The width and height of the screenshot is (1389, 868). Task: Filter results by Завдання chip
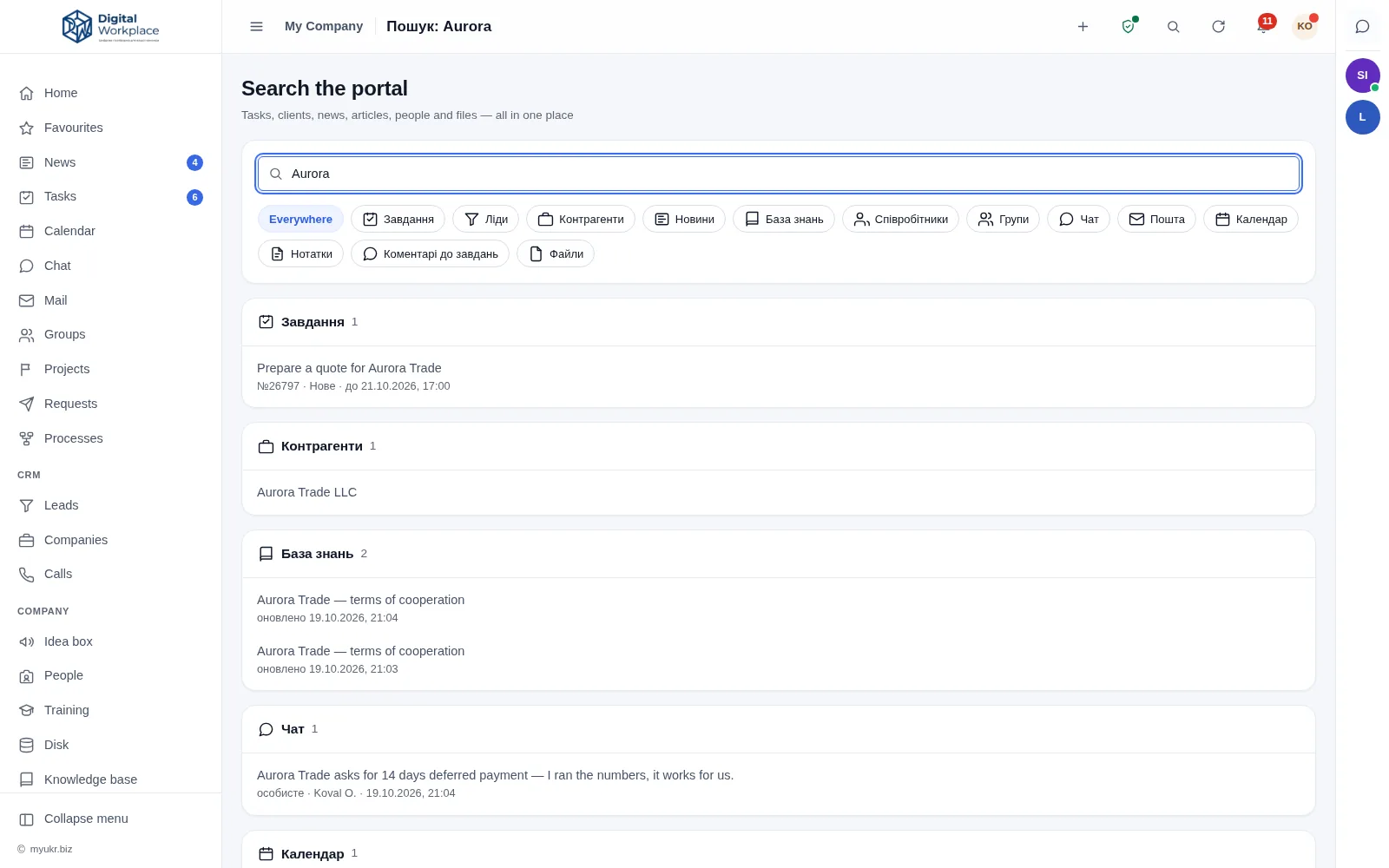pyautogui.click(x=398, y=220)
